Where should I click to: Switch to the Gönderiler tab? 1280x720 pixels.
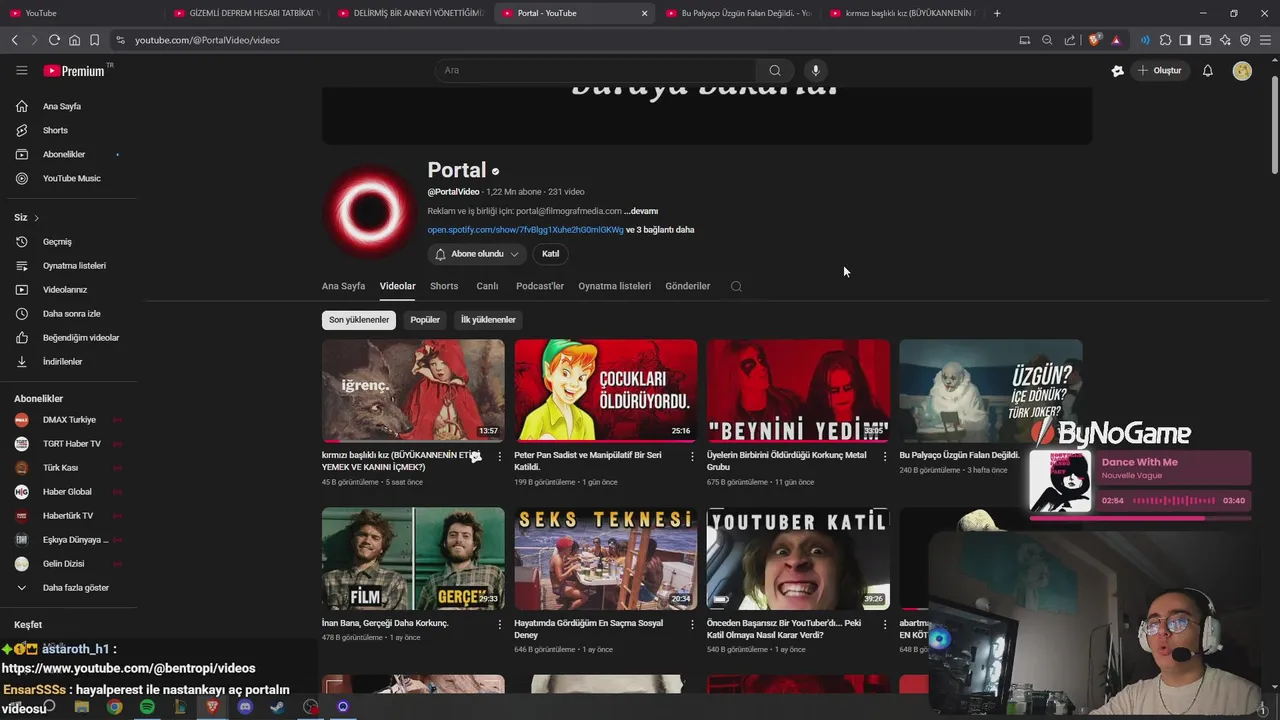[x=688, y=286]
